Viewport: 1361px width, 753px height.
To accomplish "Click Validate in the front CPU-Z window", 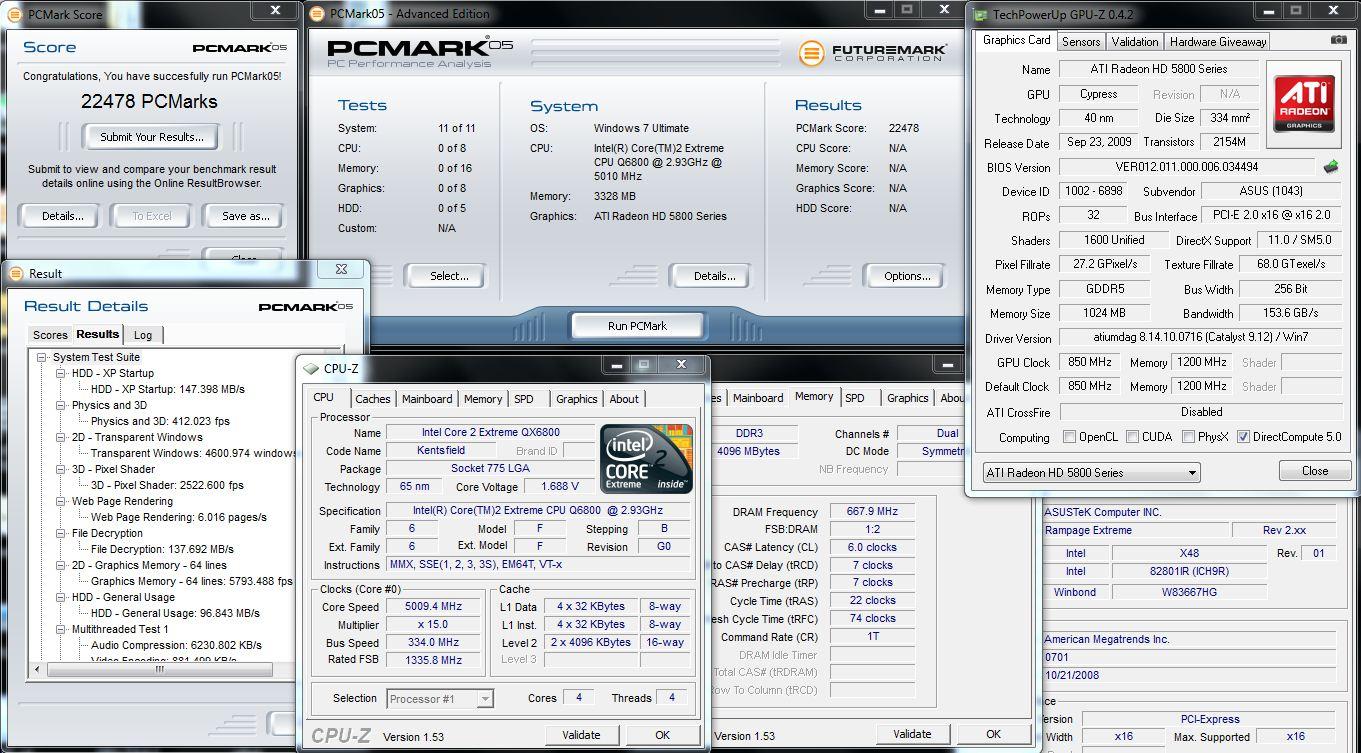I will point(581,735).
